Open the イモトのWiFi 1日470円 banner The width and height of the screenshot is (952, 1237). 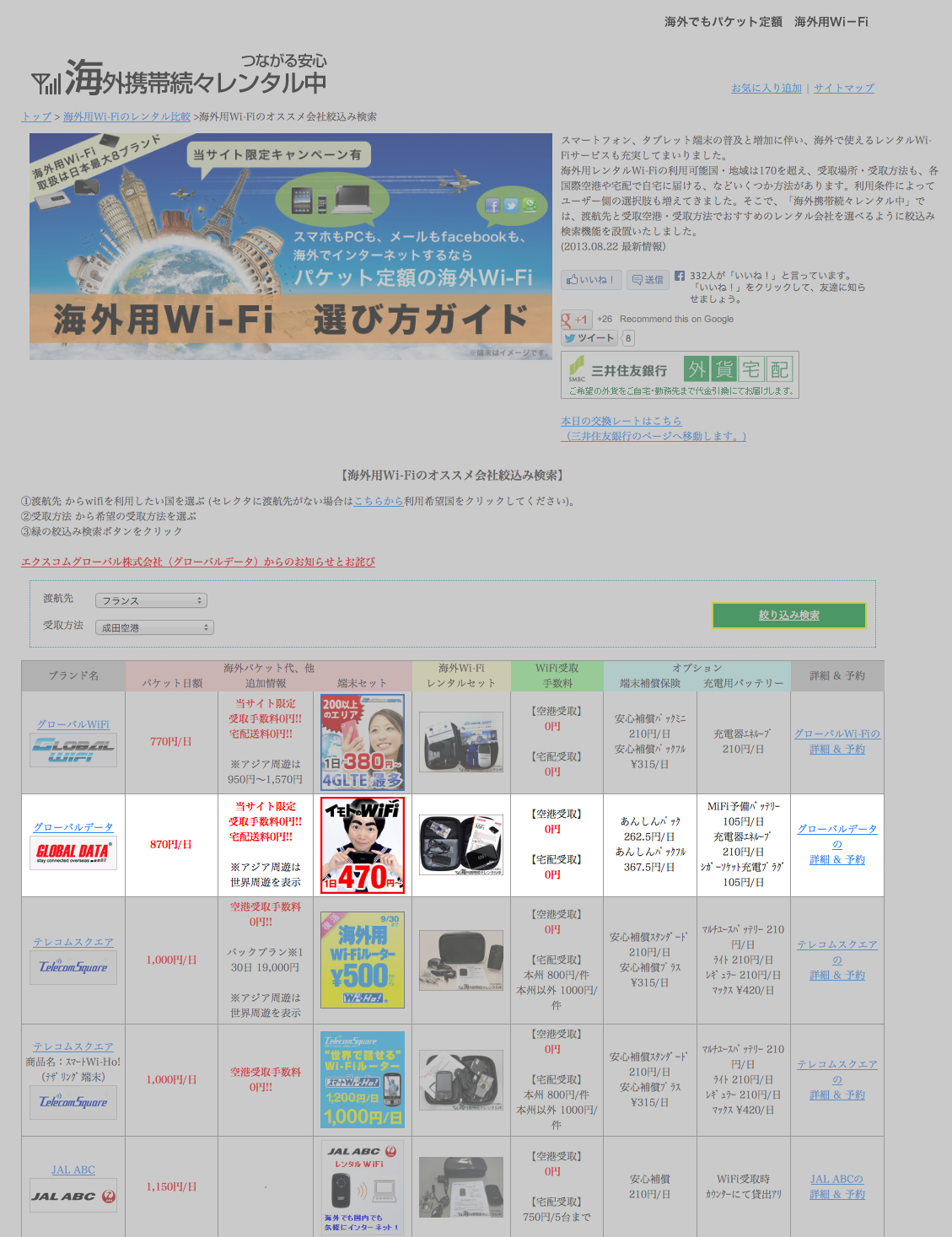[x=363, y=845]
